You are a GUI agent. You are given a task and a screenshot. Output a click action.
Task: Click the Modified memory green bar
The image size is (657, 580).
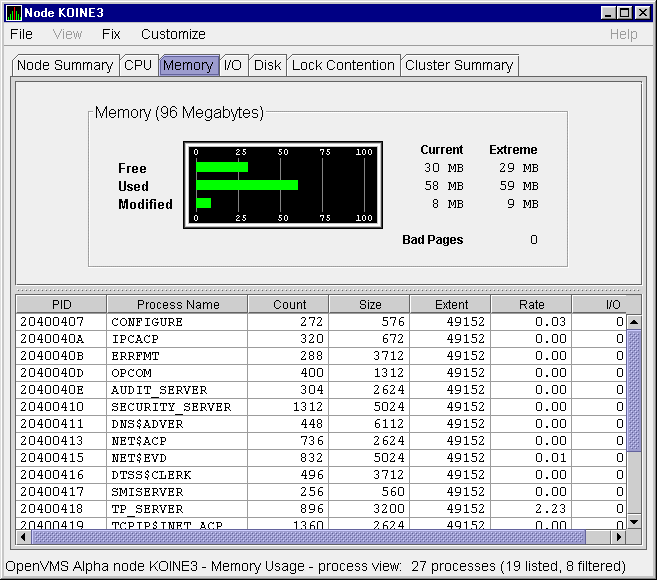[203, 203]
